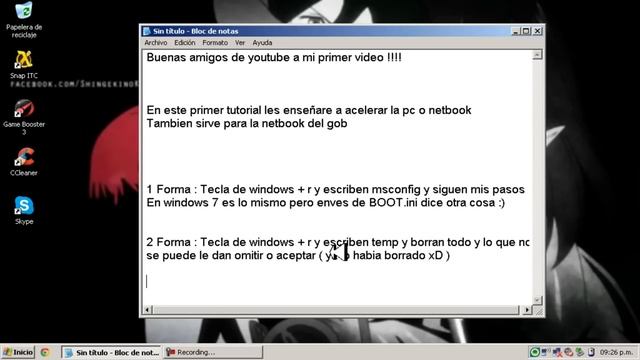
Task: Select the CCleaner desktop shortcut
Action: (24, 162)
